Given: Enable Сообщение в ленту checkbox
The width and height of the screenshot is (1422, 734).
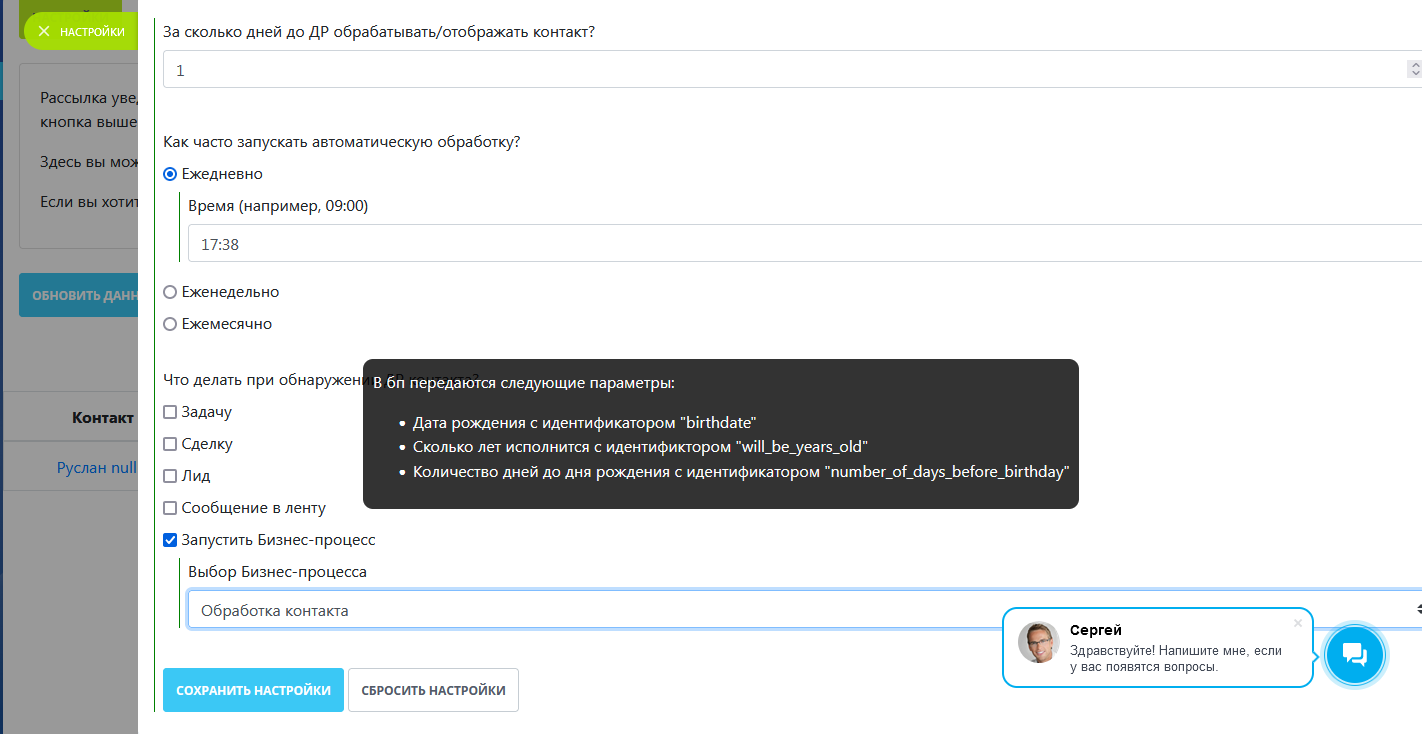Looking at the screenshot, I should coord(170,508).
